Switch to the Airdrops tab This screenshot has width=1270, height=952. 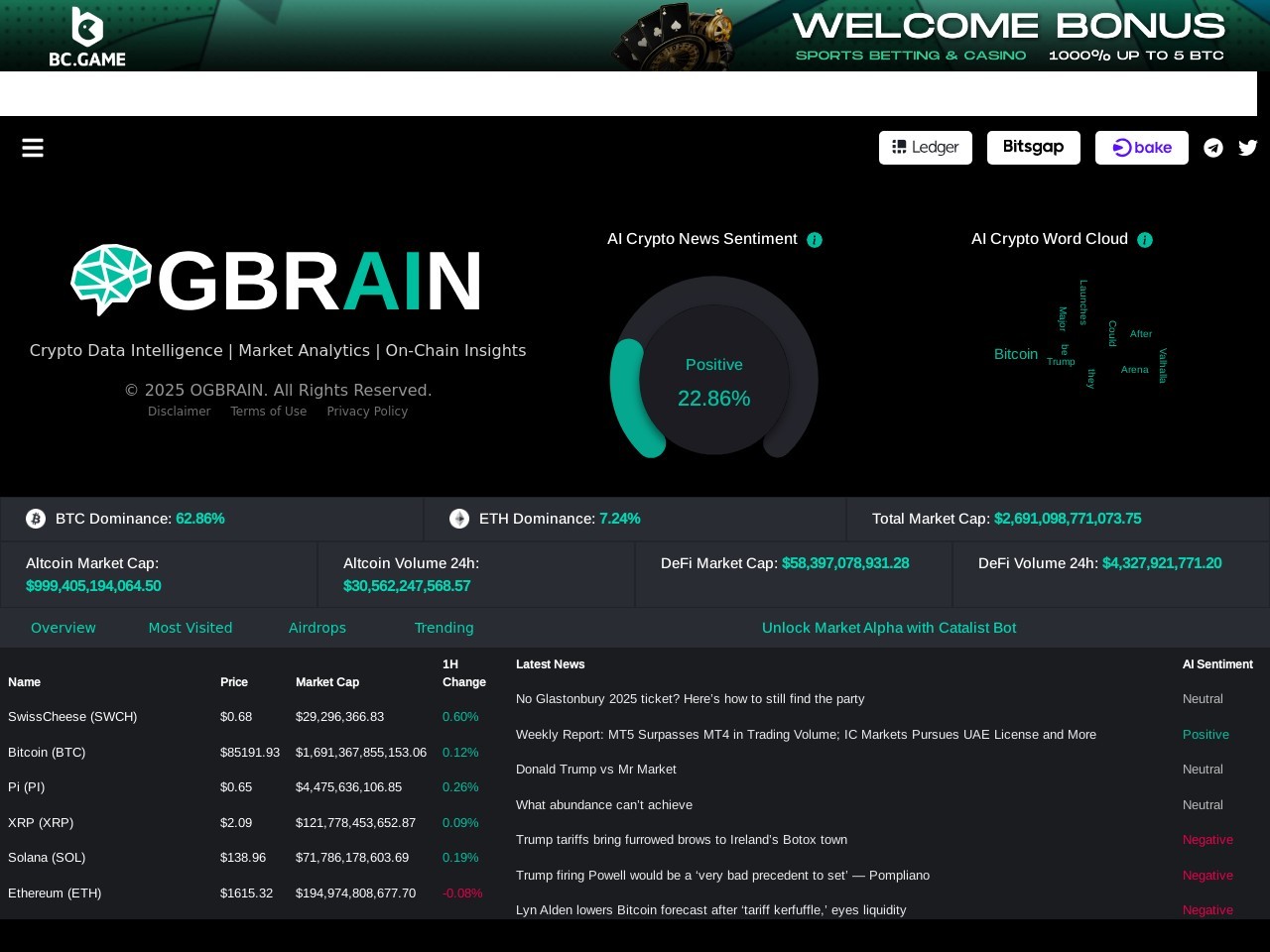tap(317, 628)
